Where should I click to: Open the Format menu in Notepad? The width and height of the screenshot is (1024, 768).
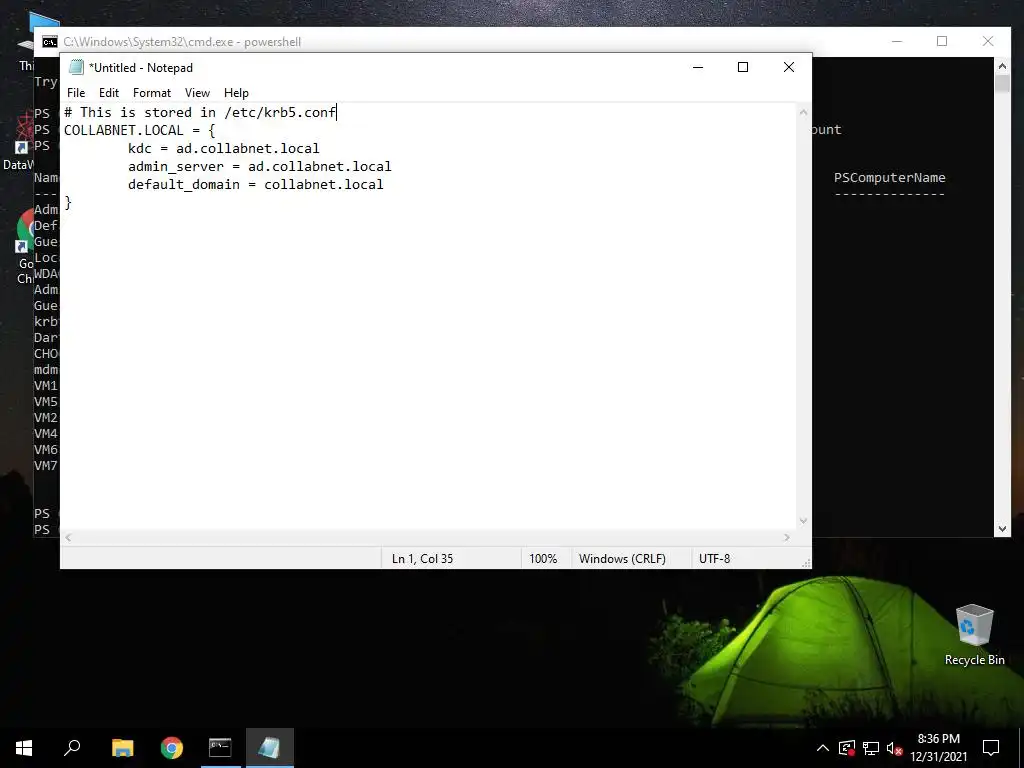click(x=152, y=93)
